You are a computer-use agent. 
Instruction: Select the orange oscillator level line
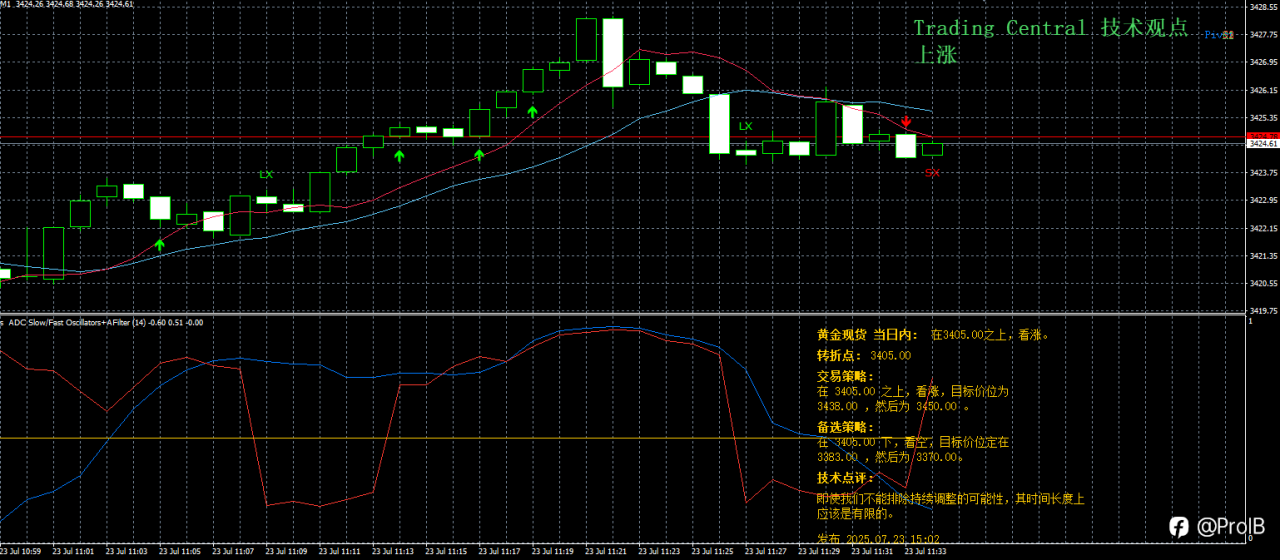[622, 438]
